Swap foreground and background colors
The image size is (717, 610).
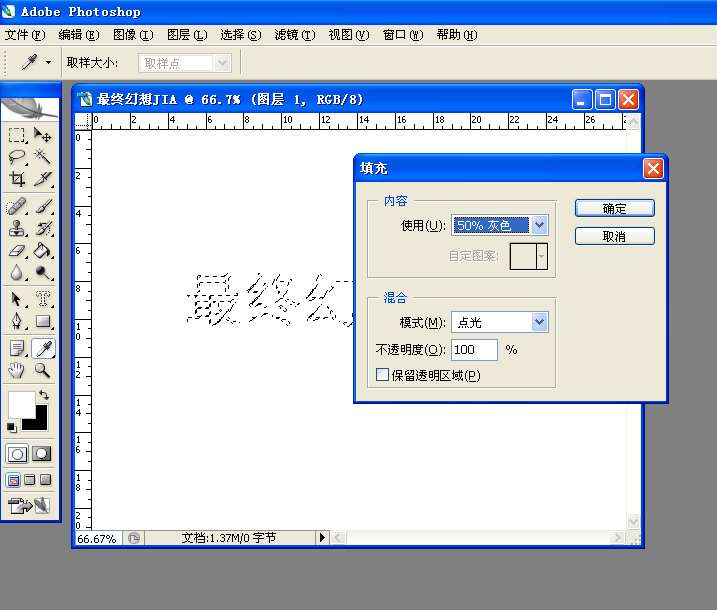pos(44,395)
